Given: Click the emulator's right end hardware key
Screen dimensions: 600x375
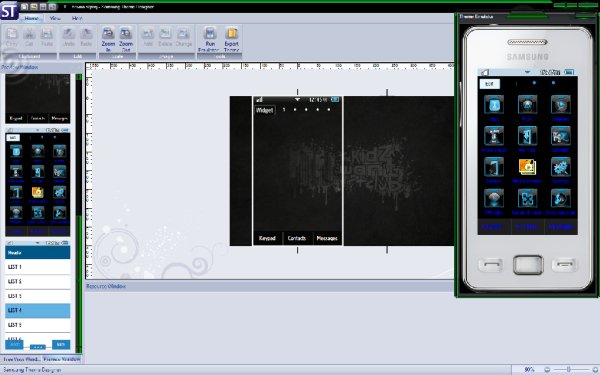Looking at the screenshot, I should point(564,264).
